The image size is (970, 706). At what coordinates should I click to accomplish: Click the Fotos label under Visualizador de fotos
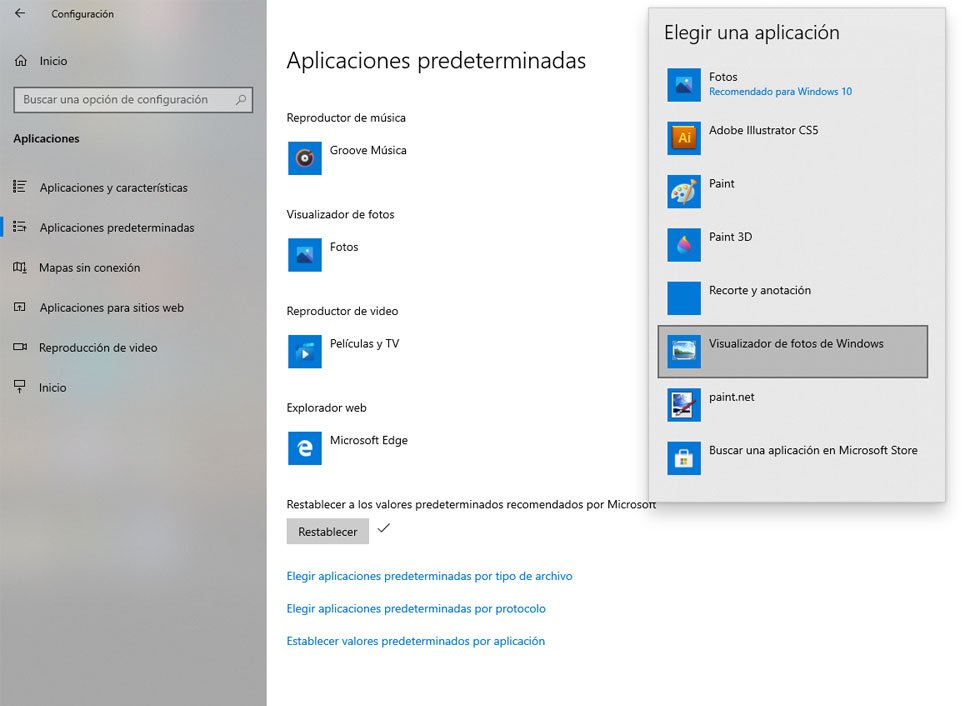[x=344, y=247]
